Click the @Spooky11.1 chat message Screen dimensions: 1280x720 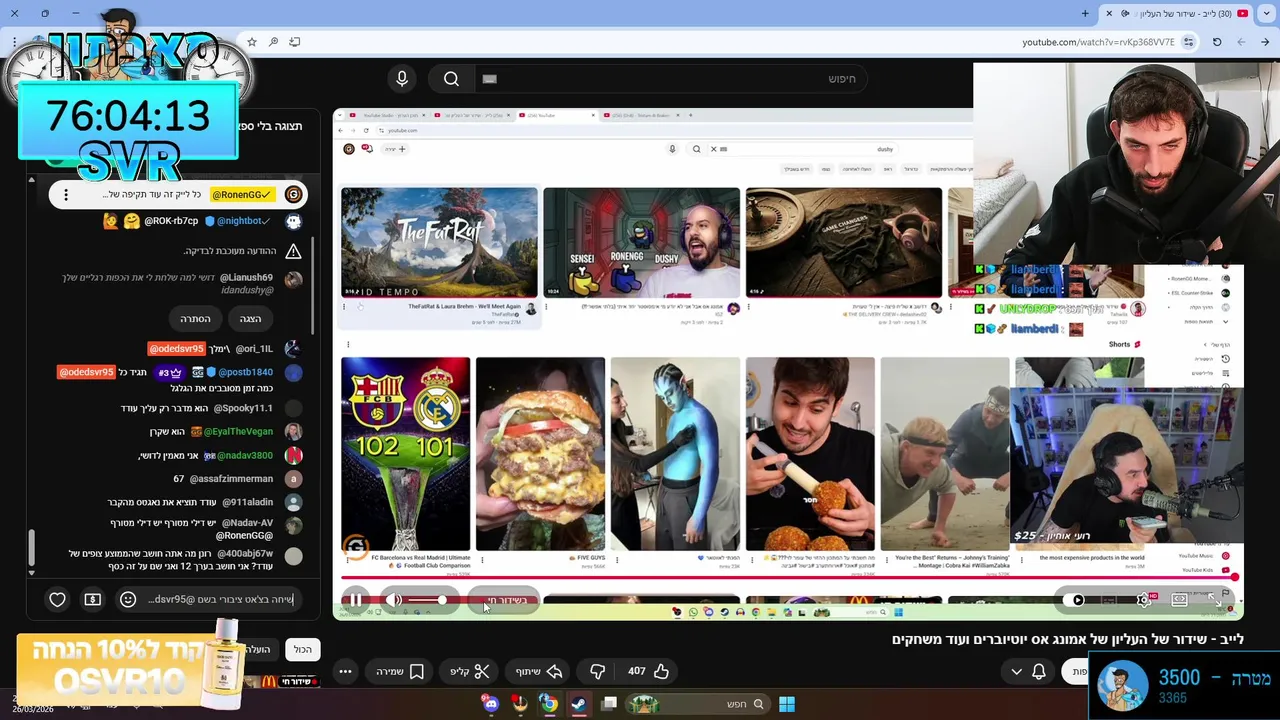[210, 408]
